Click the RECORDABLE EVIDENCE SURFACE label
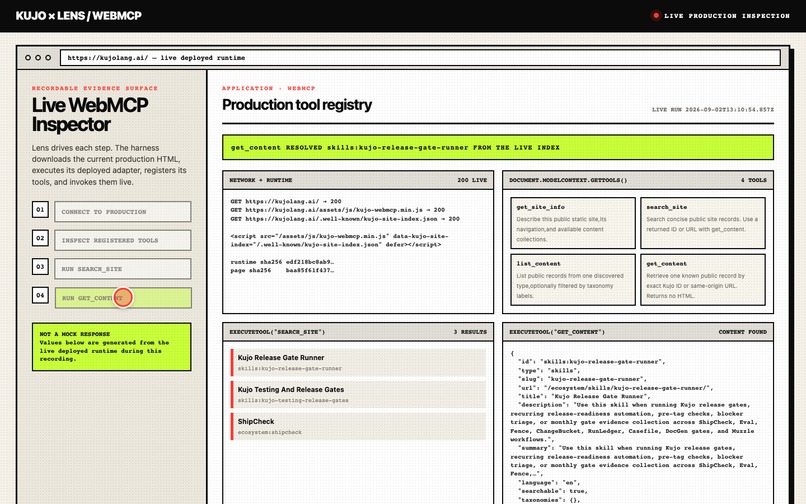Screen dimensions: 806x504 point(95,88)
